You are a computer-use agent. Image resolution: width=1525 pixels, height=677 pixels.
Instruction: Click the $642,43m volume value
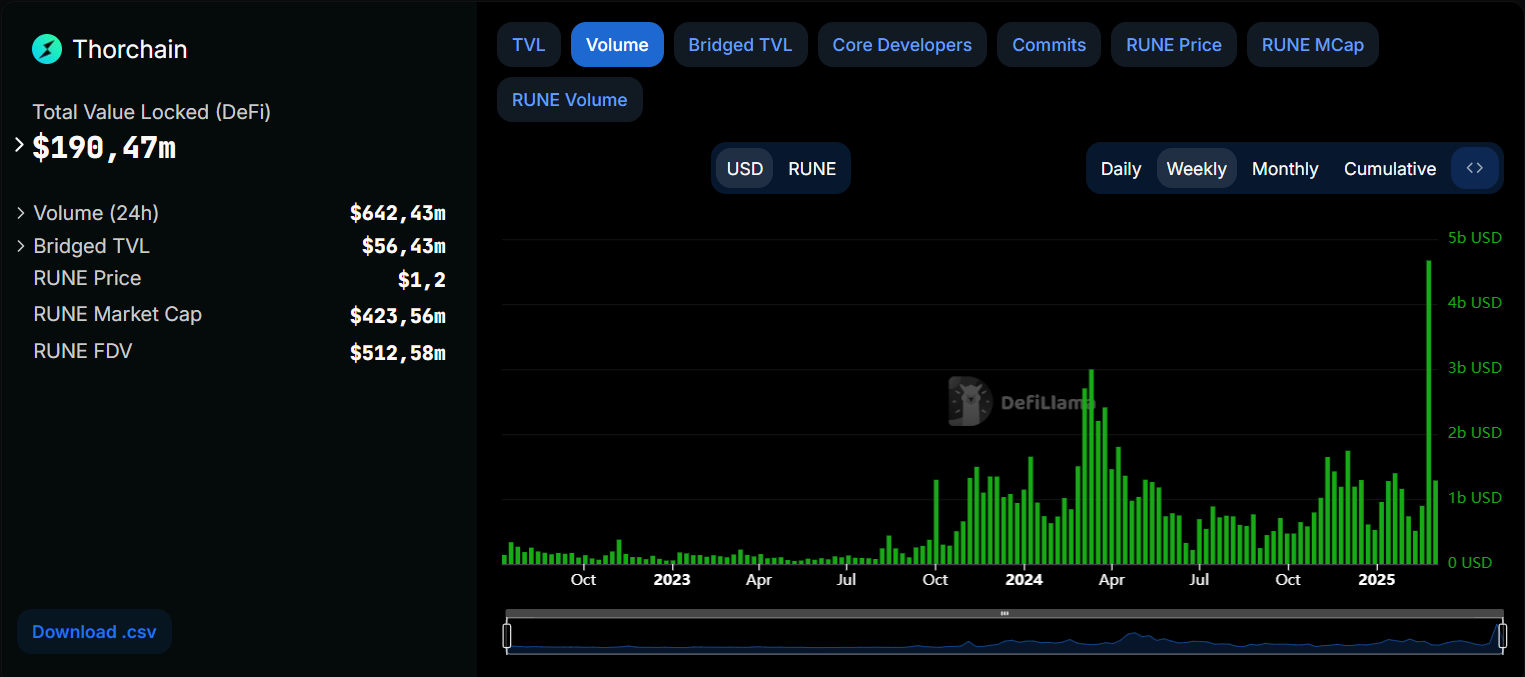click(398, 213)
